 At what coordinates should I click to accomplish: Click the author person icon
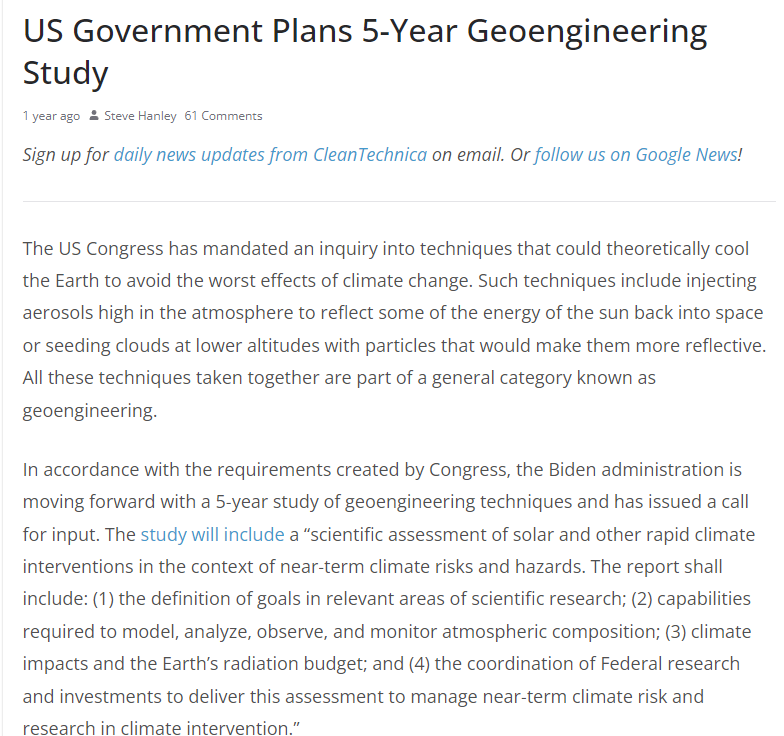(94, 116)
